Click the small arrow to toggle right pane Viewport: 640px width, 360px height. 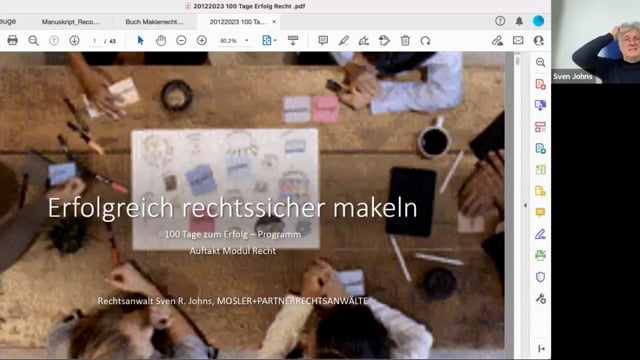(x=525, y=205)
